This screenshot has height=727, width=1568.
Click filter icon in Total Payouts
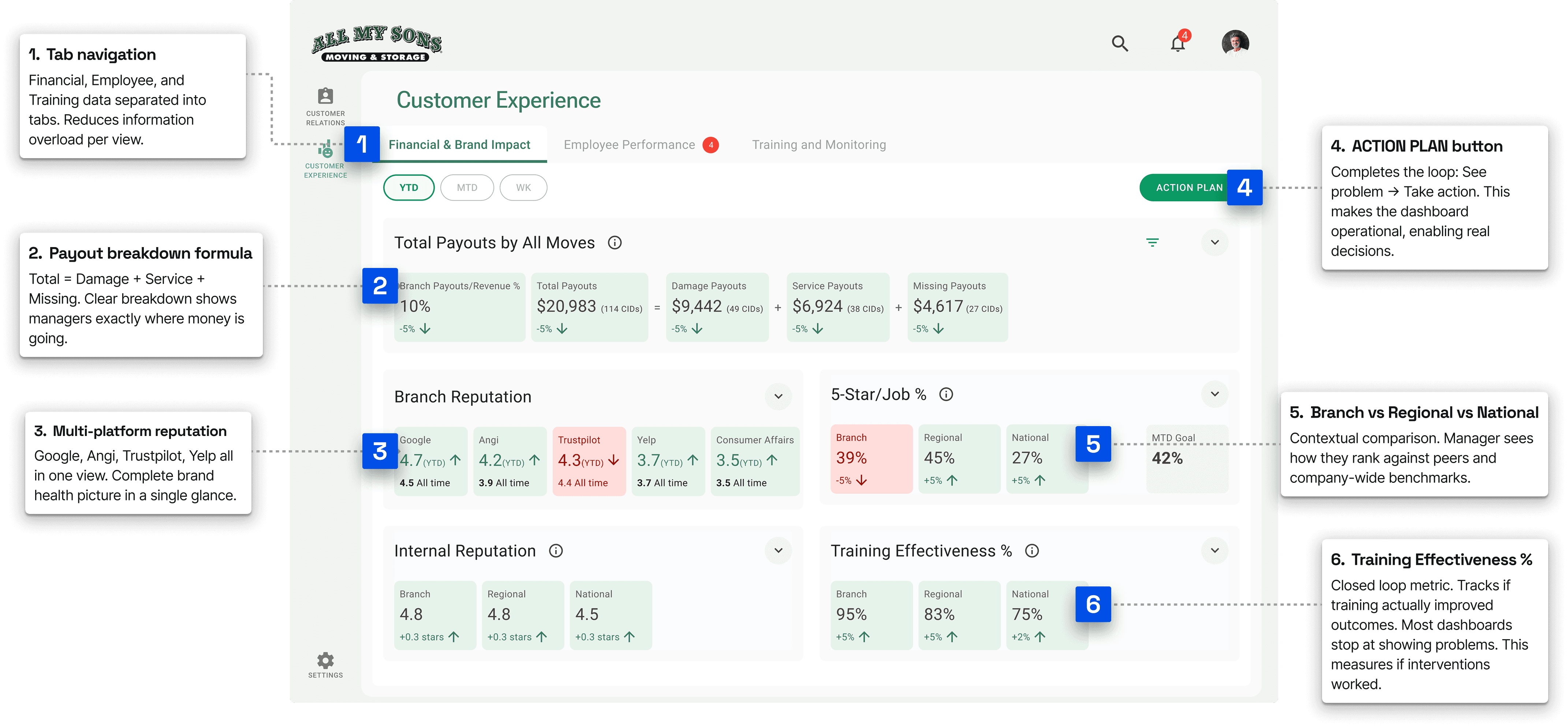(1152, 242)
